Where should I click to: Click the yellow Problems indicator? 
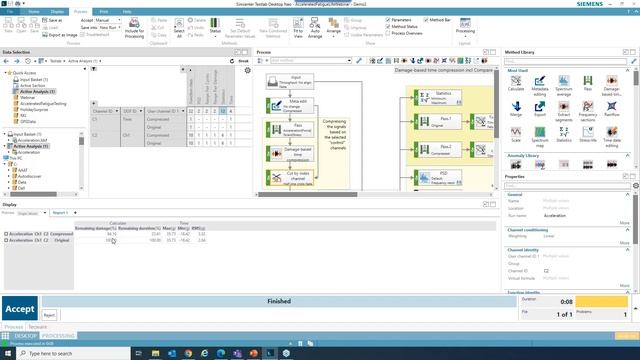point(601,302)
